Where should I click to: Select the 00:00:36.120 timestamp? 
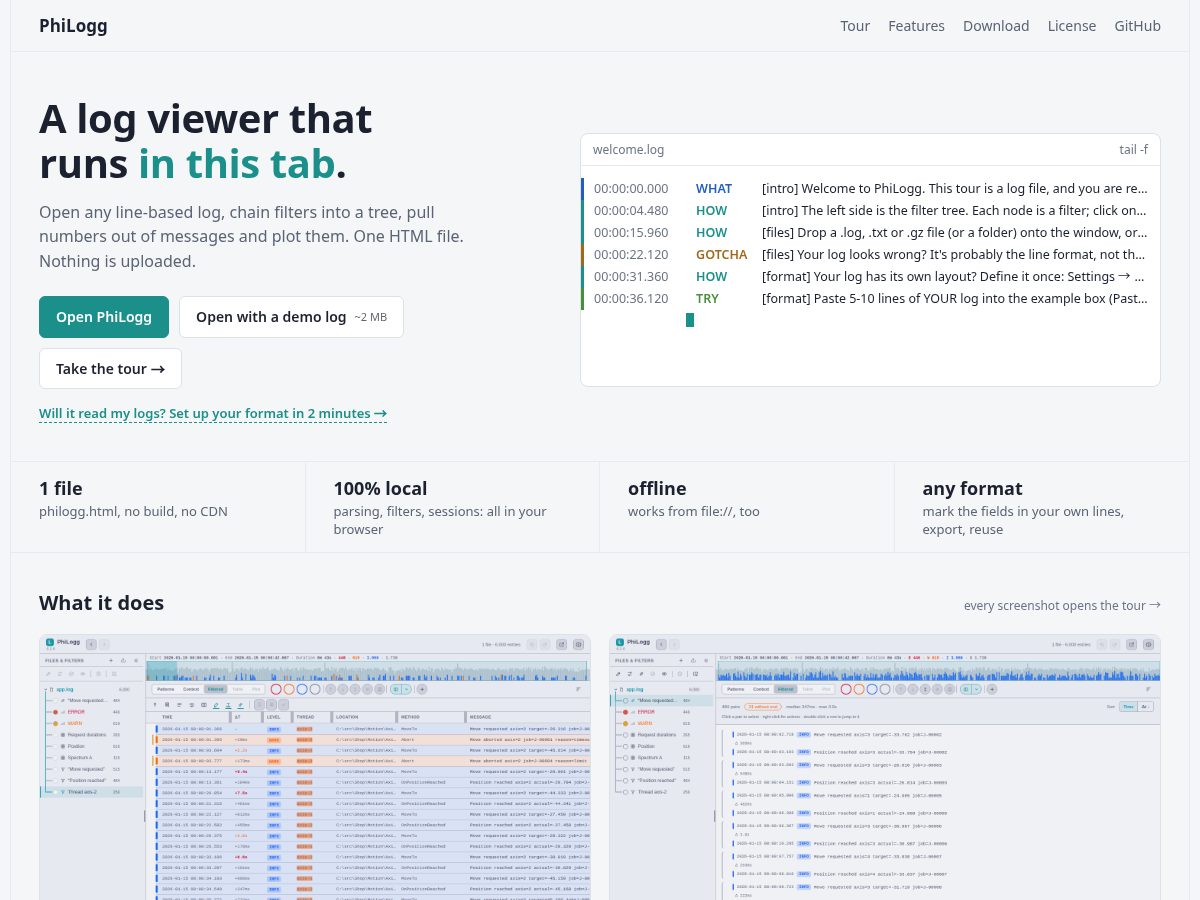631,299
